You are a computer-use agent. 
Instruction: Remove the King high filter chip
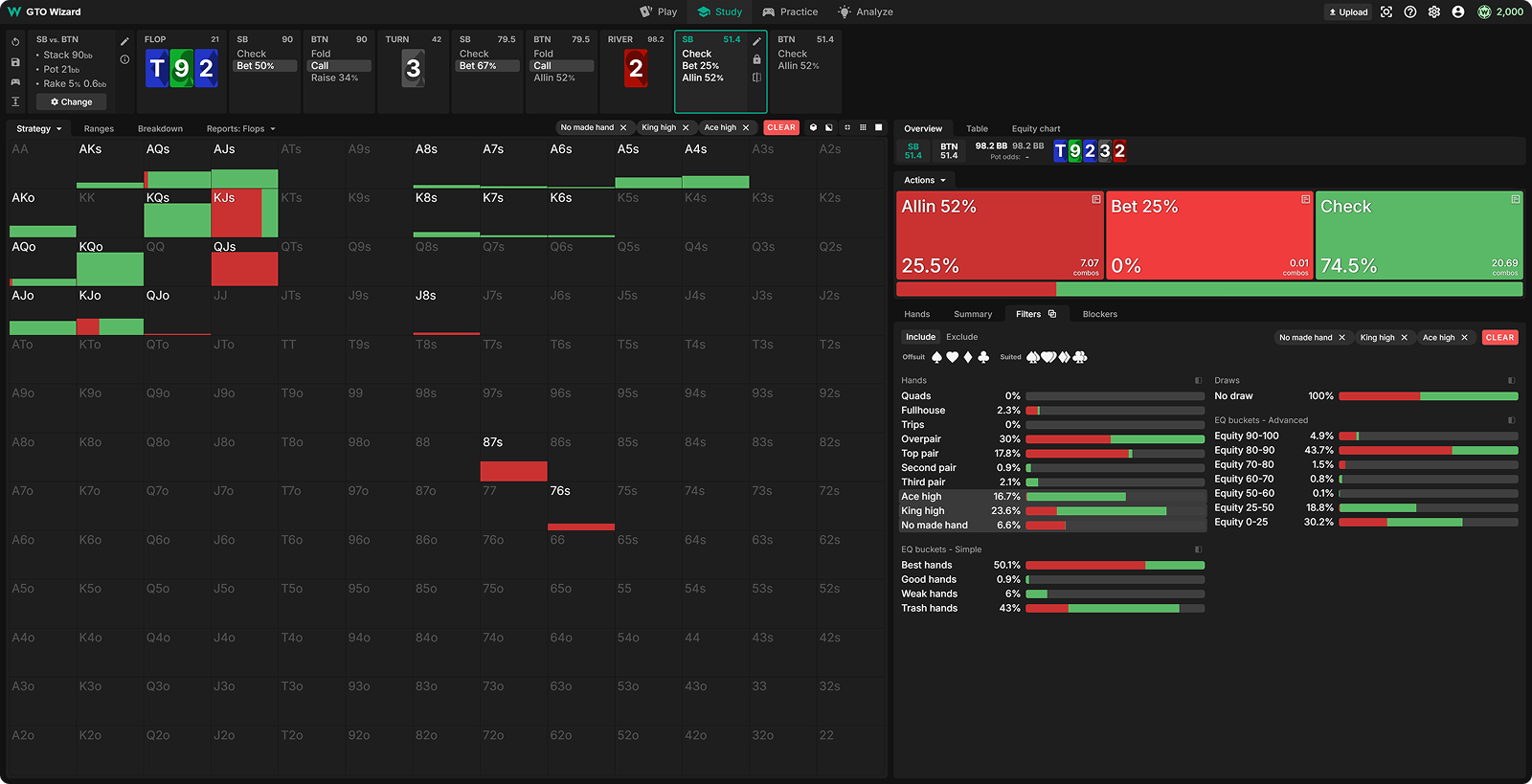[x=1404, y=338]
